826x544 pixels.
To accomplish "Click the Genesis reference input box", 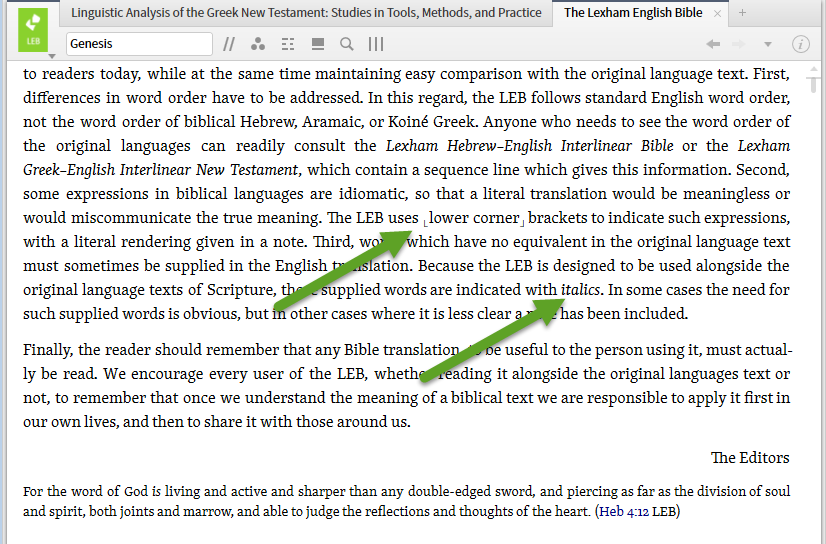I will tap(140, 44).
